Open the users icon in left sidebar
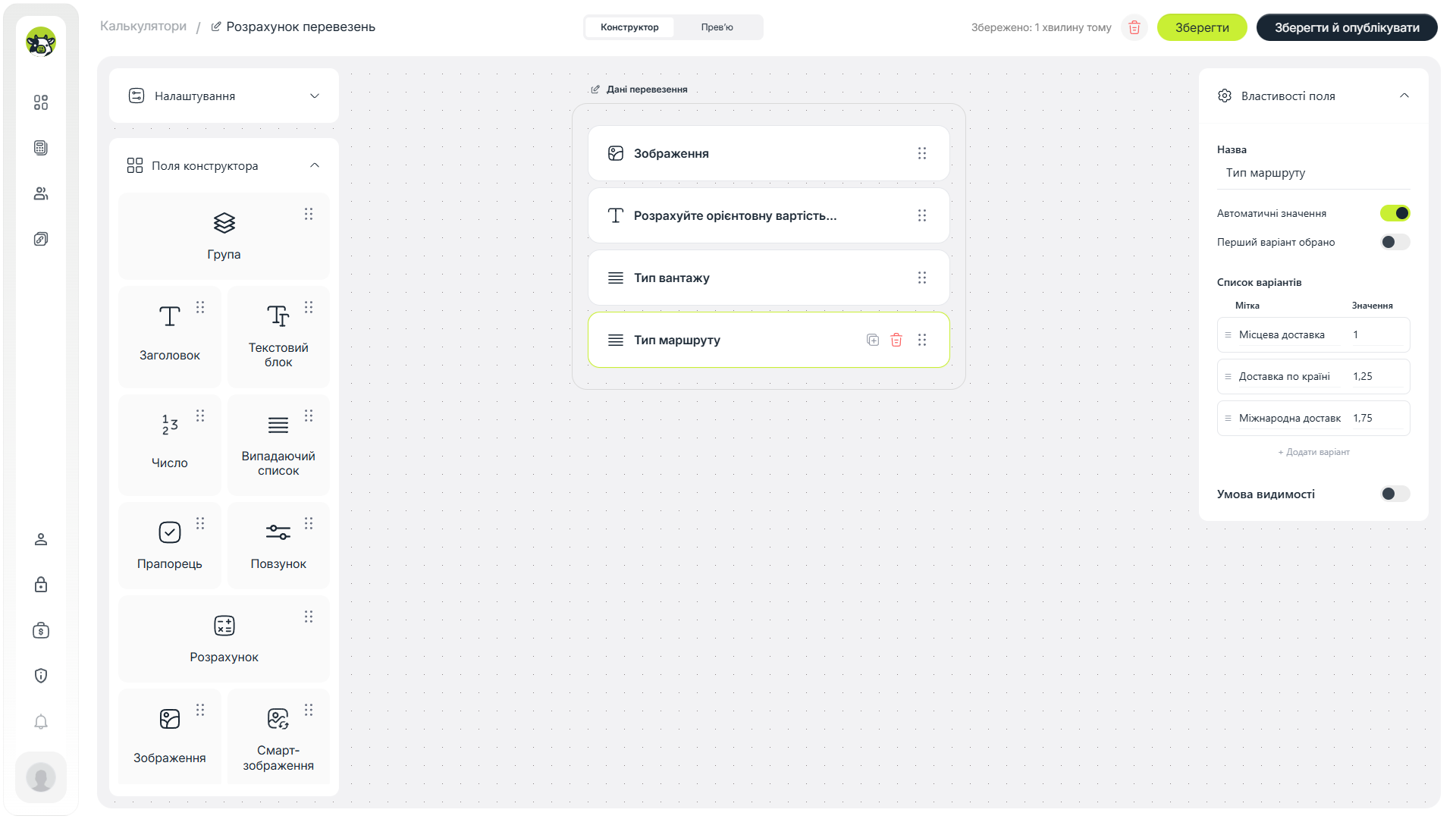1456x819 pixels. pyautogui.click(x=41, y=193)
